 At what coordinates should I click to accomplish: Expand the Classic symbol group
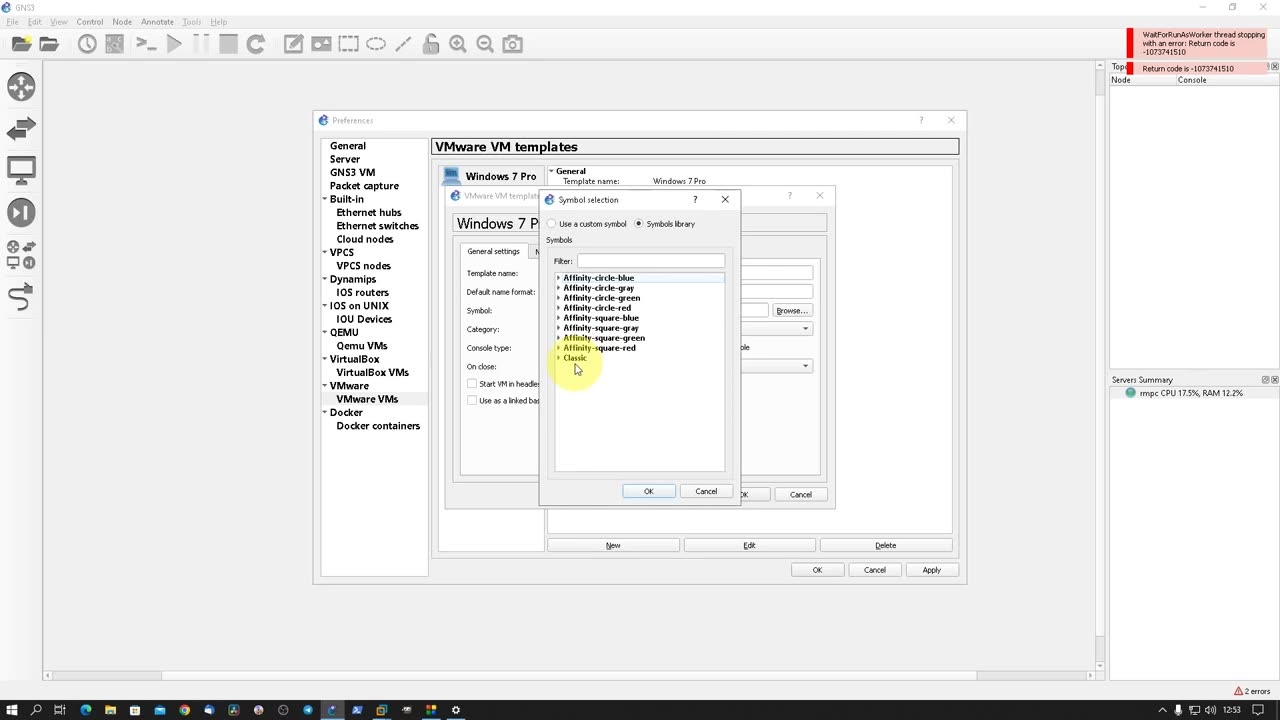coord(559,358)
